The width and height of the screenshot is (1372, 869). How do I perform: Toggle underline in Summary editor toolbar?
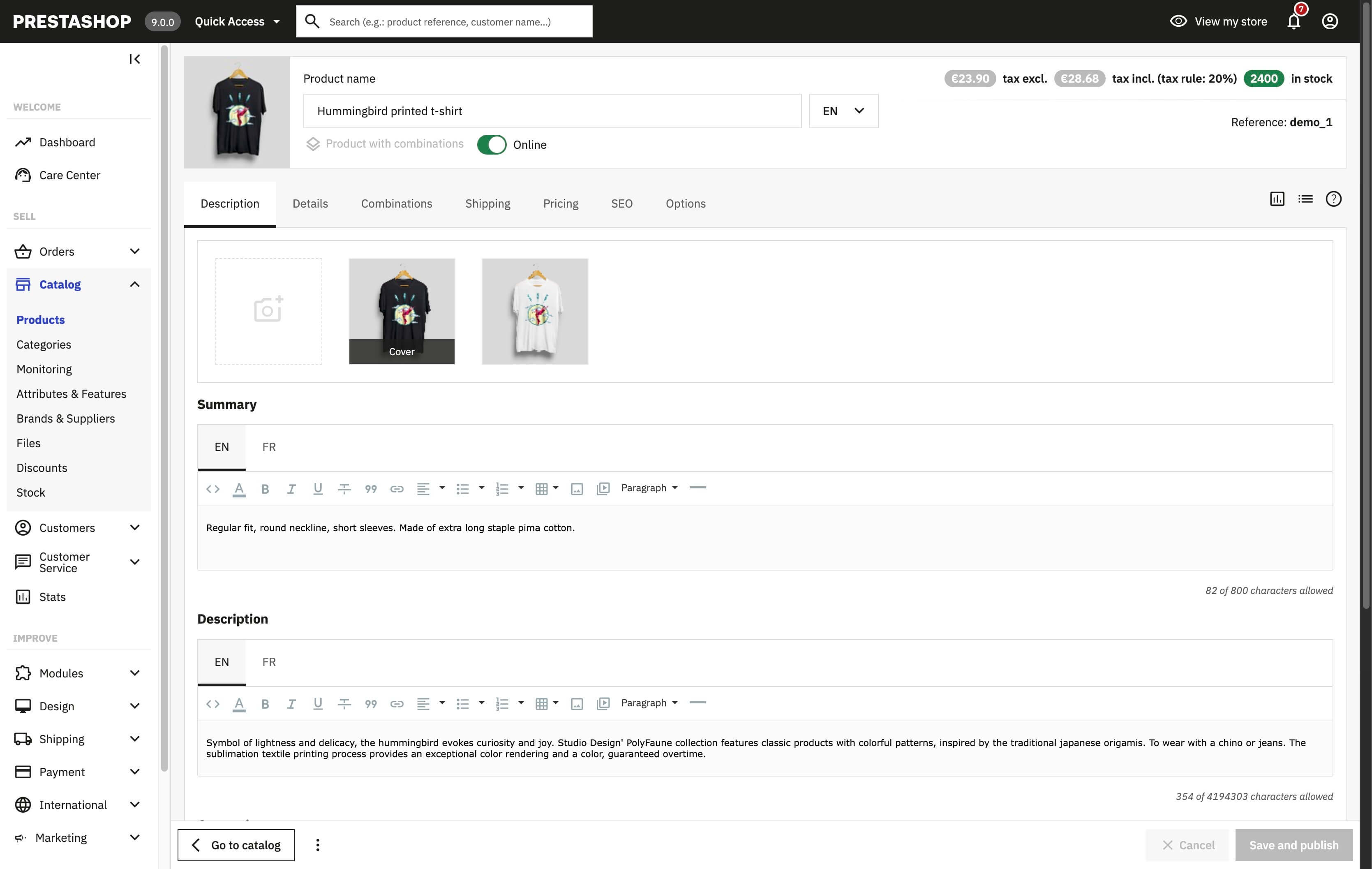[318, 488]
